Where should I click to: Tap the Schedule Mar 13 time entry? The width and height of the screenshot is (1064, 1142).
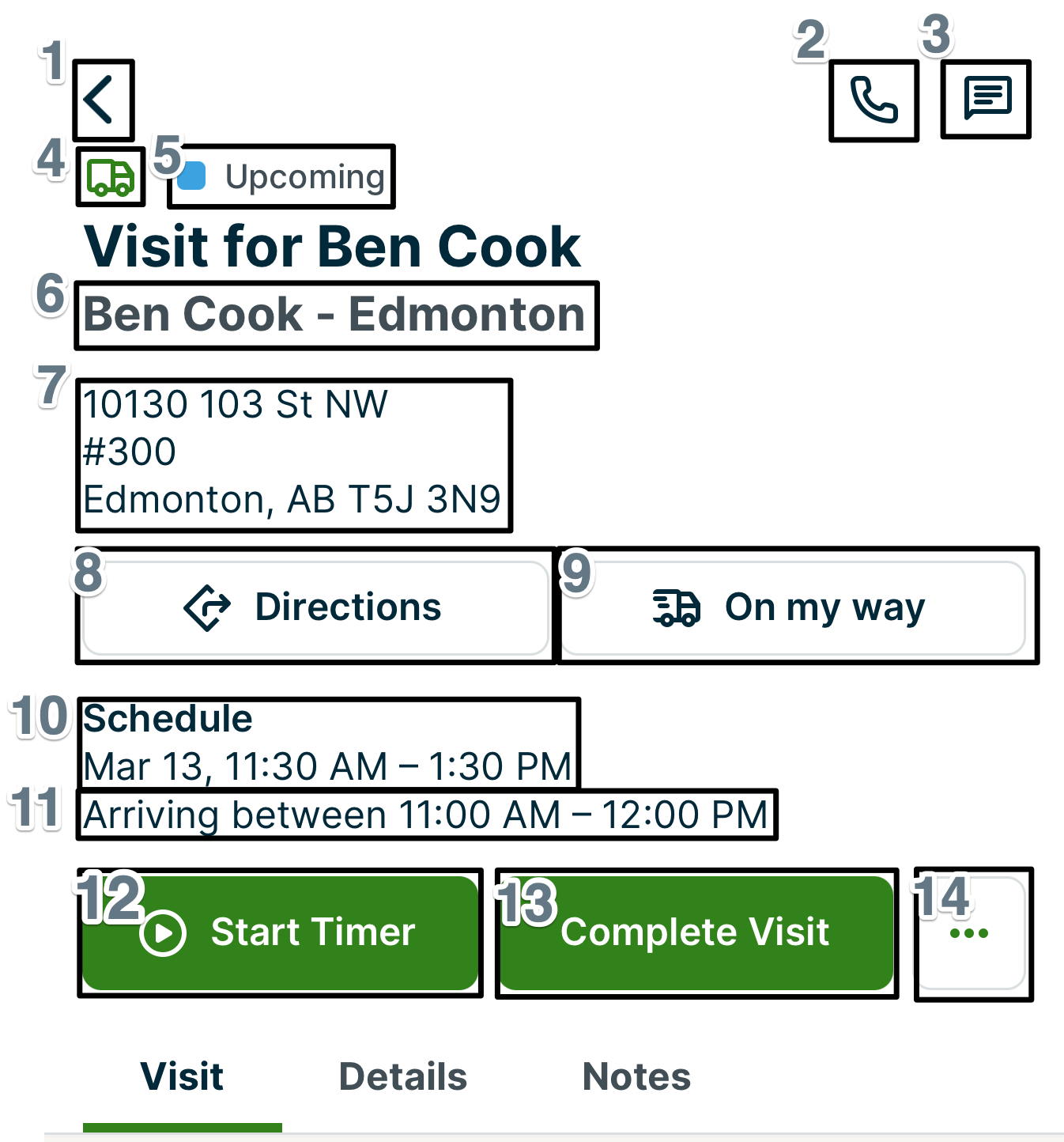point(327,743)
